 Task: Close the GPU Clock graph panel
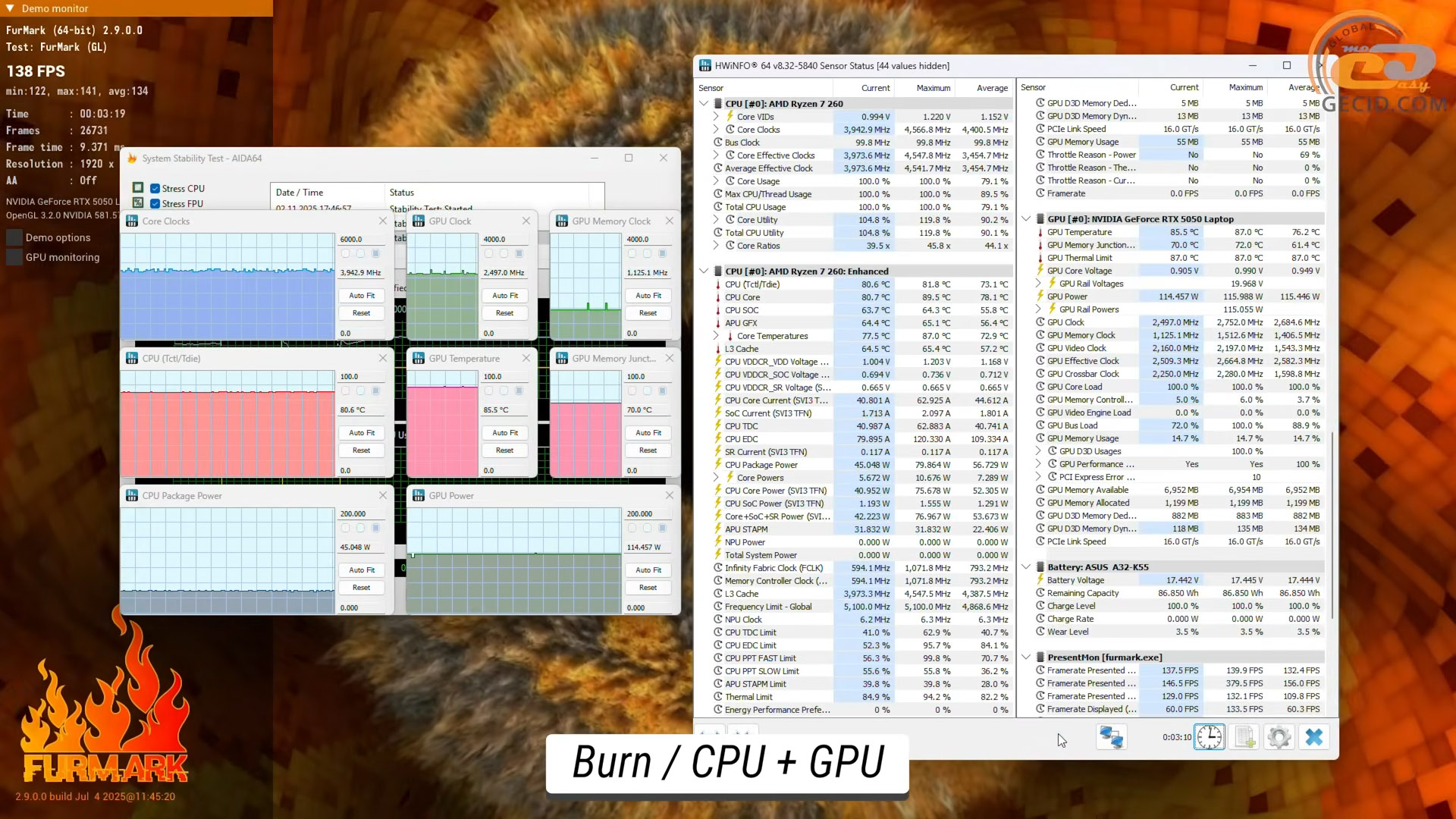(526, 221)
